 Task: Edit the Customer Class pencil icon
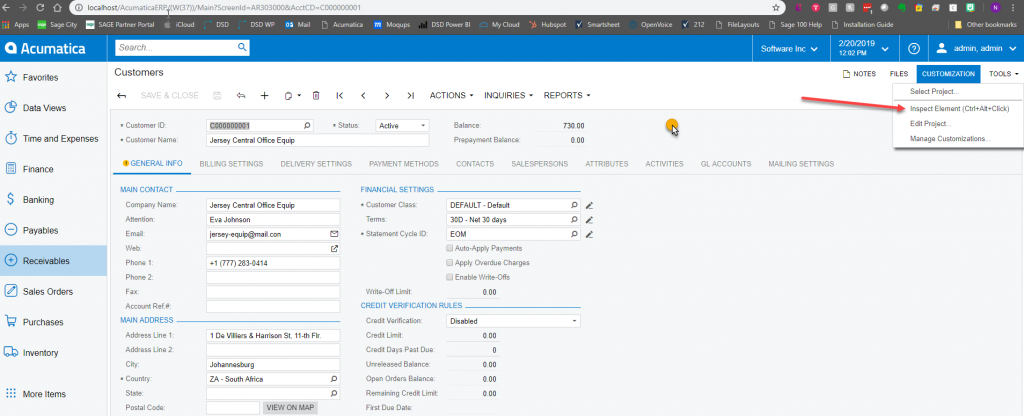(x=589, y=205)
